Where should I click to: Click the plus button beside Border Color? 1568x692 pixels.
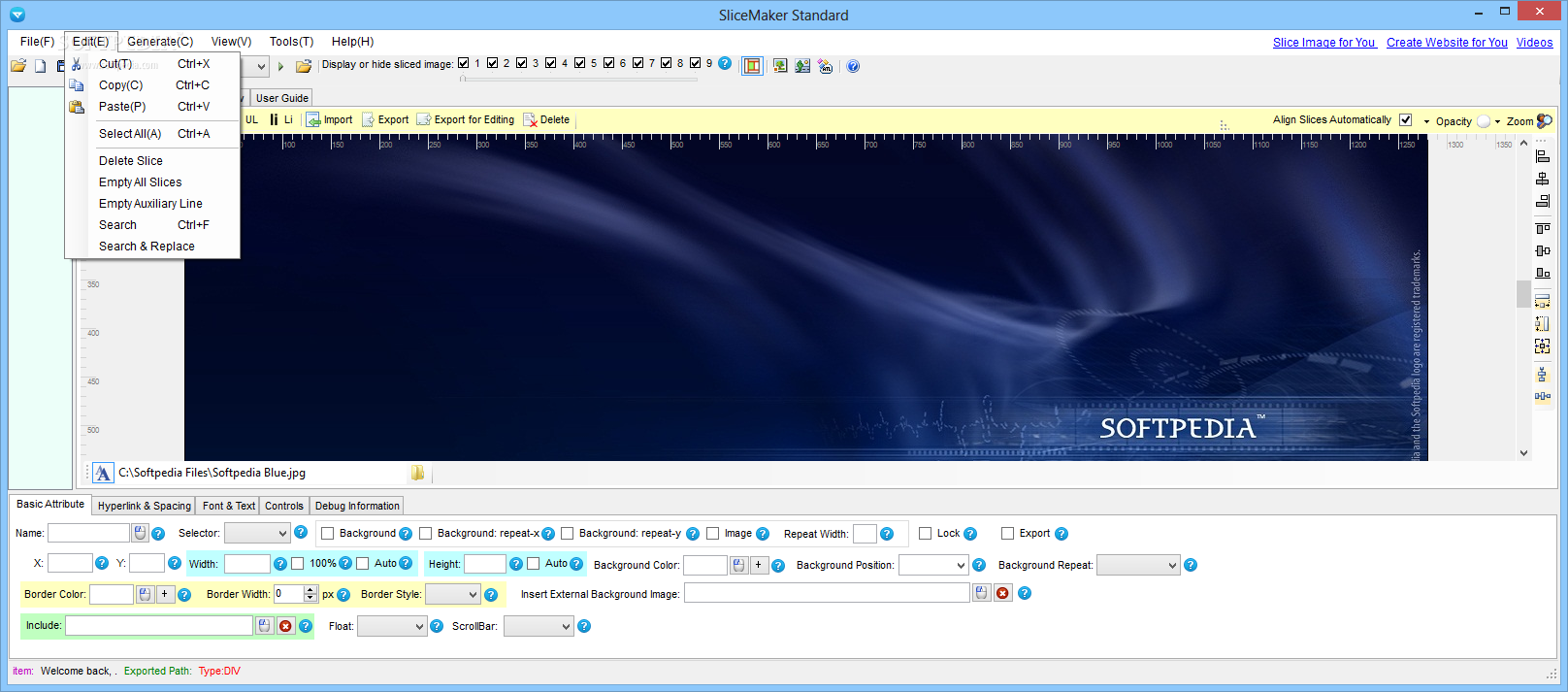coord(165,594)
